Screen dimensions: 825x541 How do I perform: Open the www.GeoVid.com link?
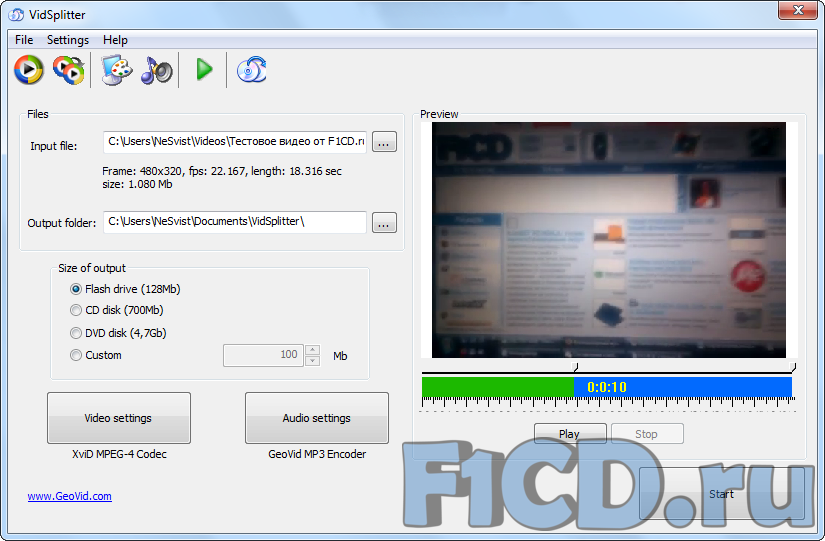(69, 496)
